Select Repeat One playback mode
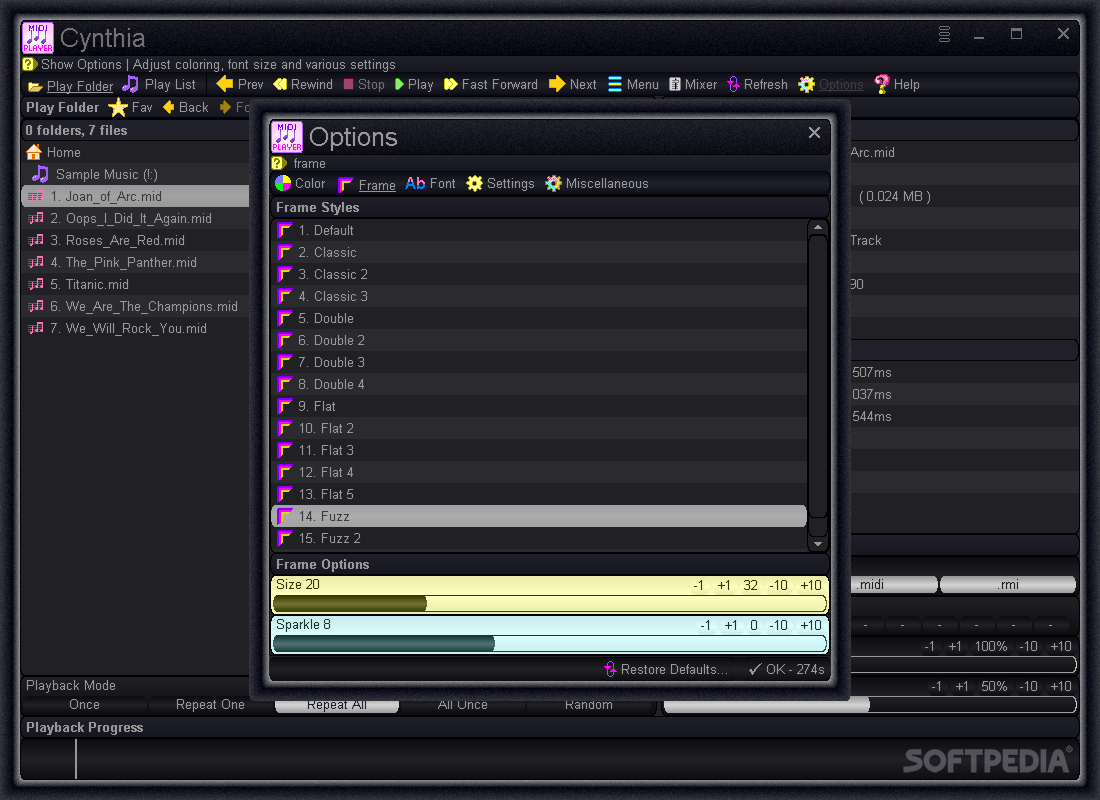Image resolution: width=1100 pixels, height=800 pixels. pyautogui.click(x=210, y=705)
